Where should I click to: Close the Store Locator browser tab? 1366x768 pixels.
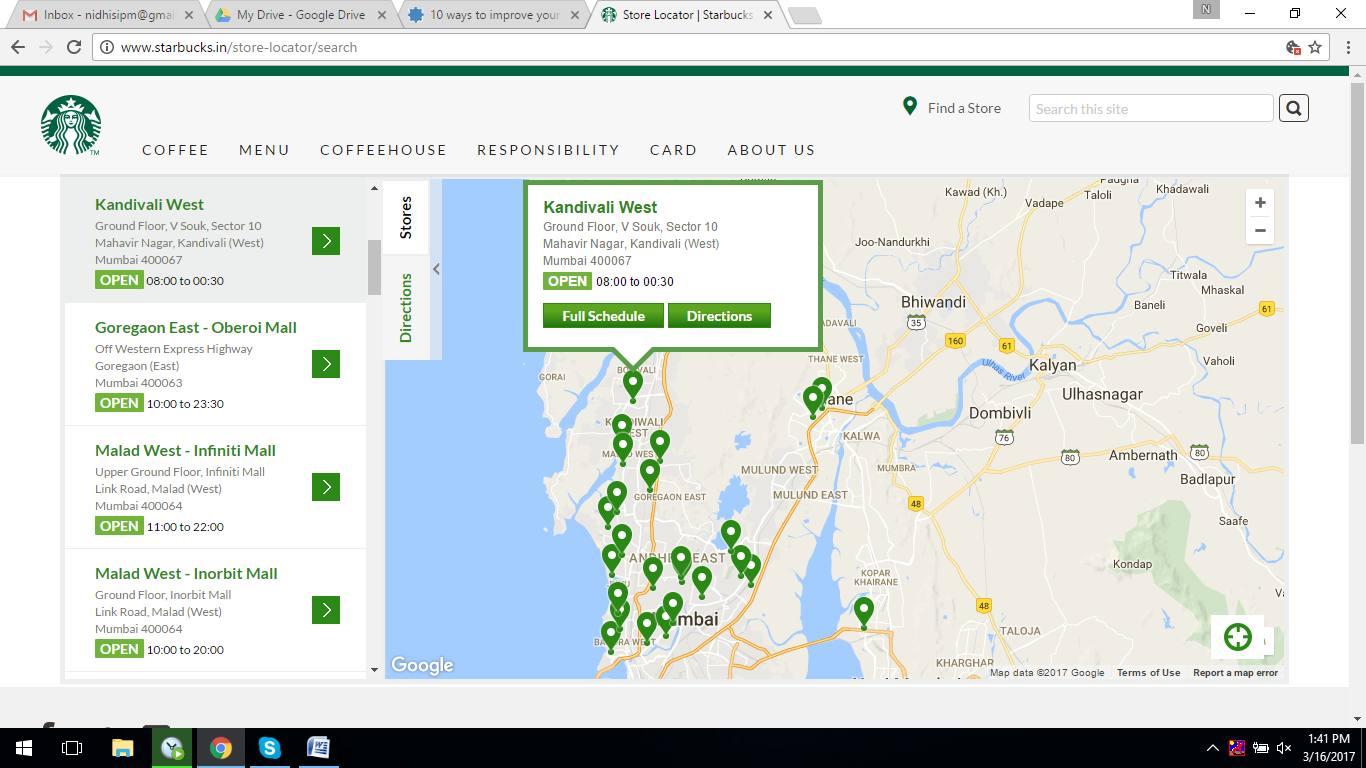click(x=767, y=15)
